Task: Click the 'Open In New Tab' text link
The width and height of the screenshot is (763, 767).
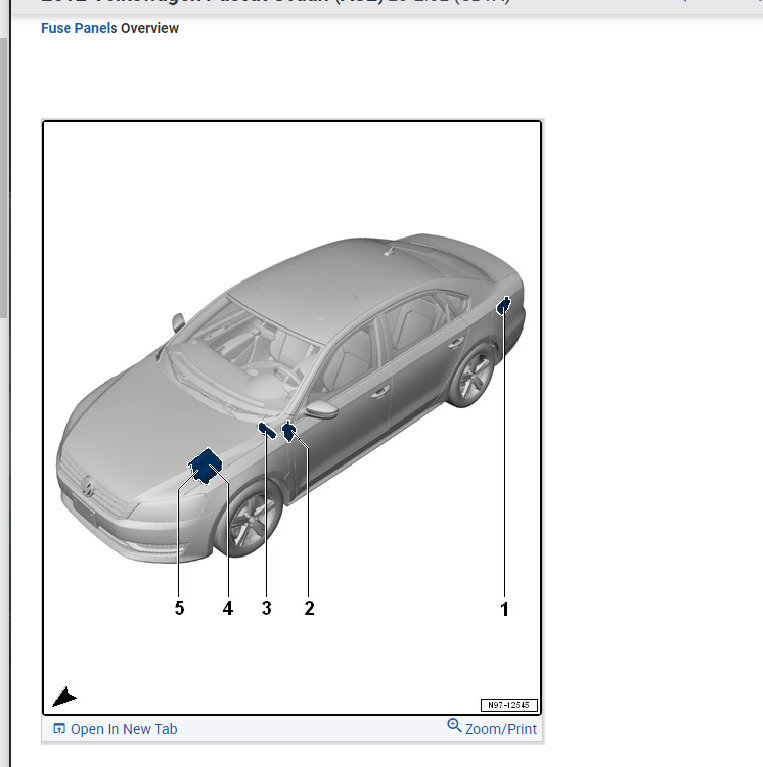Action: tap(124, 729)
